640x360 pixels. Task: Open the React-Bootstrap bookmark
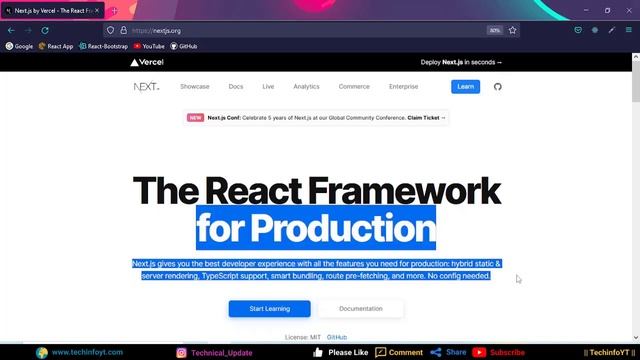tap(103, 46)
